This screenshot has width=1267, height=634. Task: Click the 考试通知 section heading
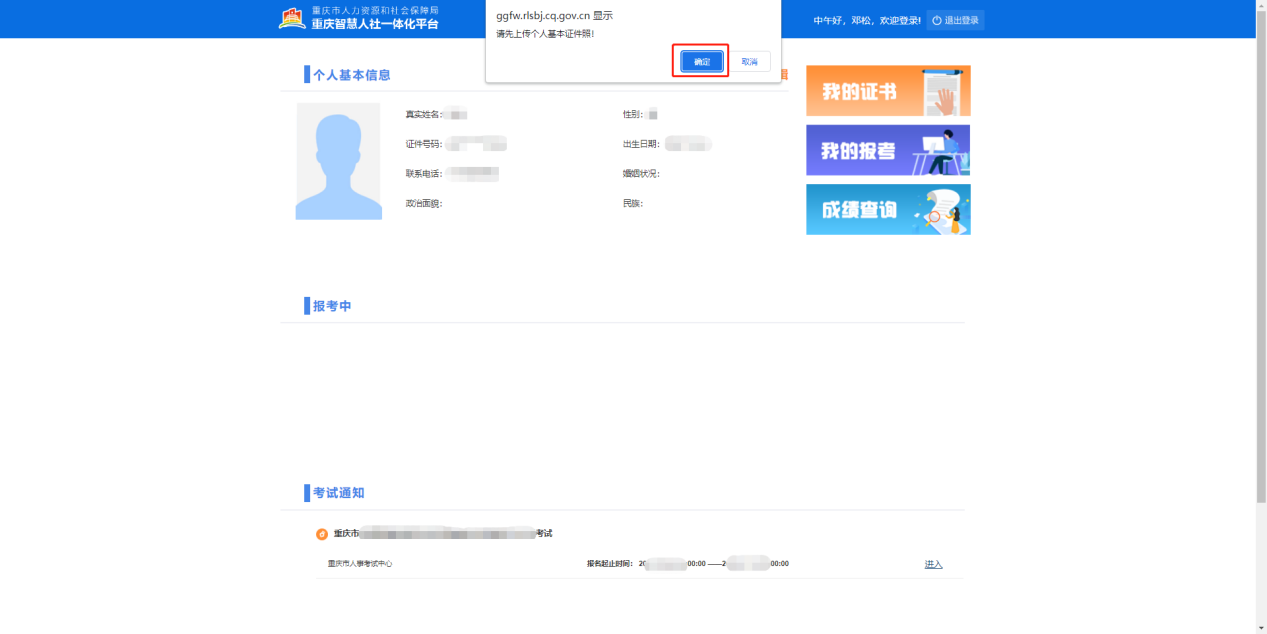tap(338, 493)
